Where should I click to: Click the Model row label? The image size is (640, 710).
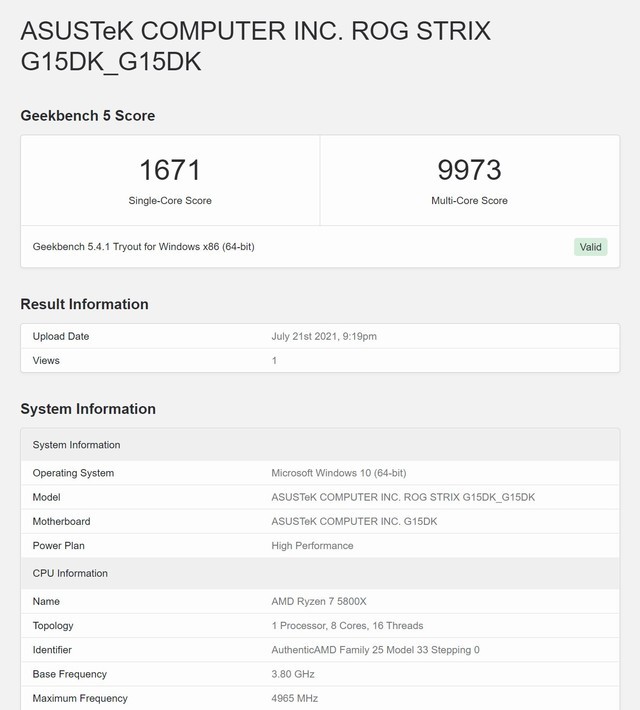[x=47, y=497]
